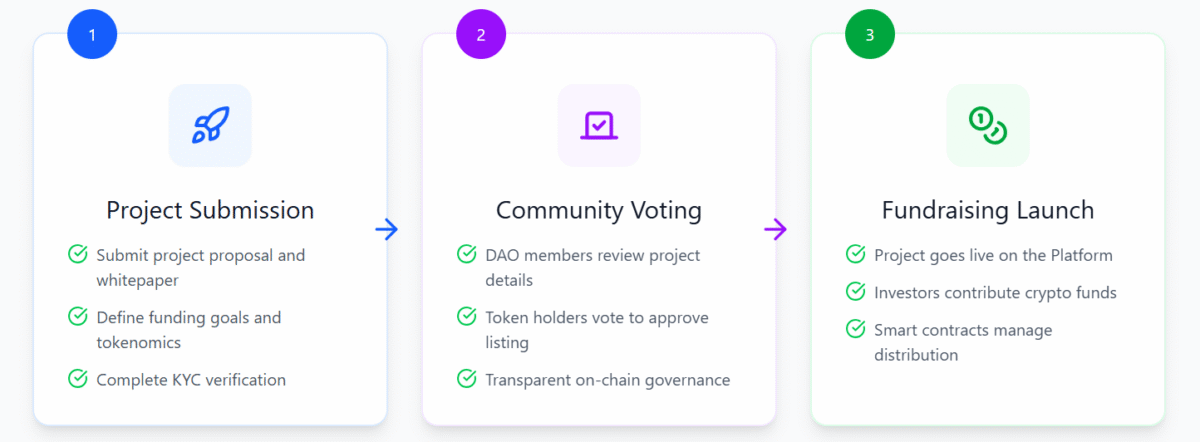Viewport: 1200px width, 442px height.
Task: Click the laptop checkmark icon above Community Voting
Action: click(x=598, y=125)
